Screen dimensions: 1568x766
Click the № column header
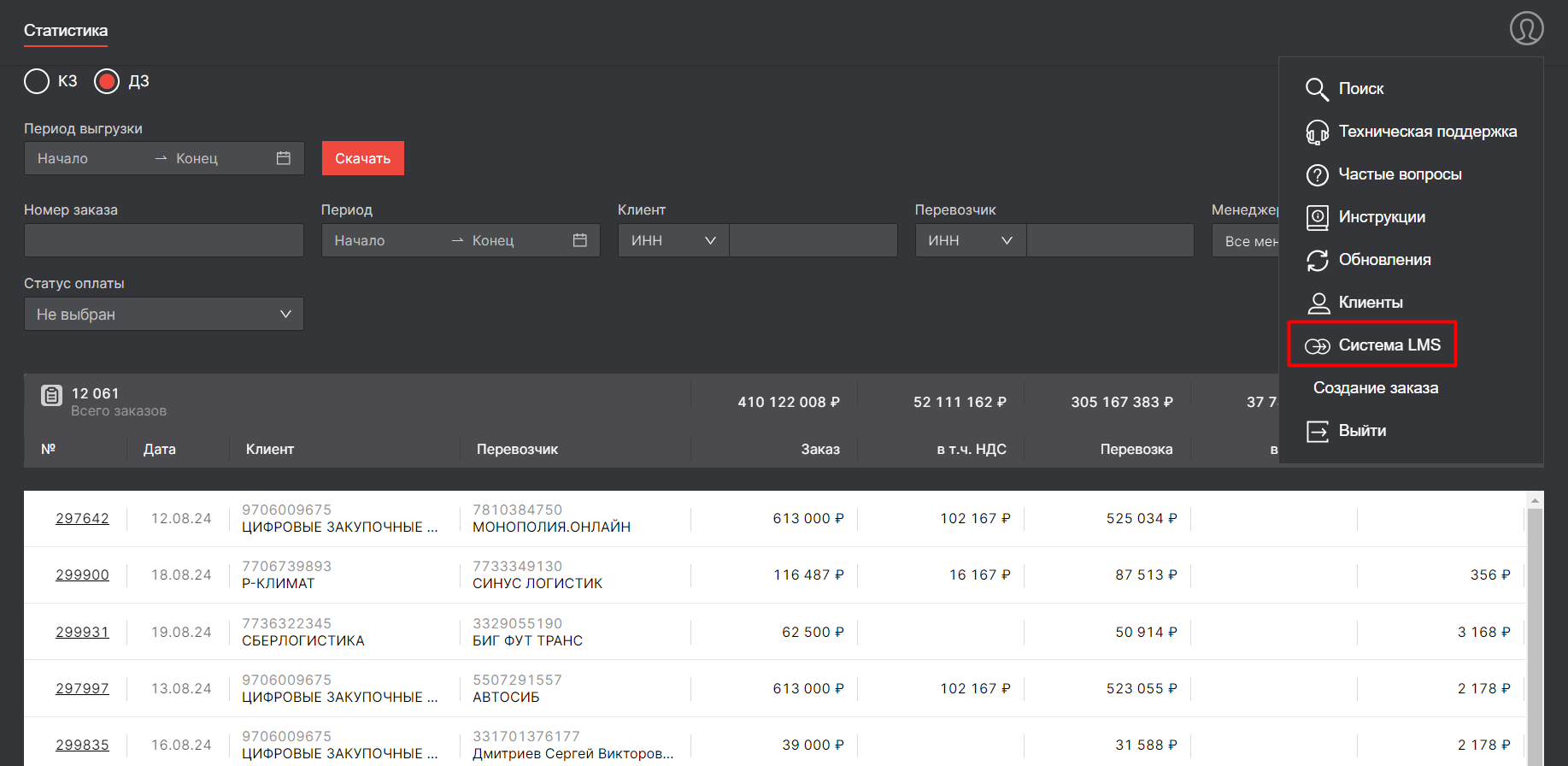(x=49, y=449)
